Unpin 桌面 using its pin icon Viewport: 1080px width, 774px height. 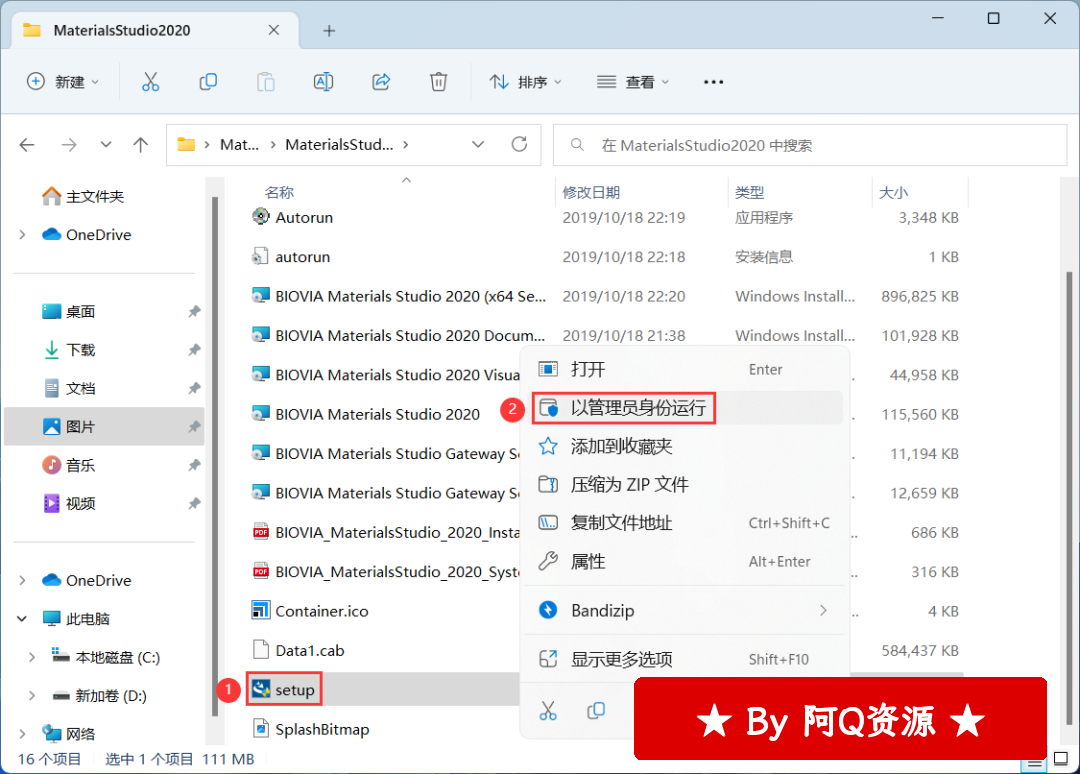pos(194,311)
